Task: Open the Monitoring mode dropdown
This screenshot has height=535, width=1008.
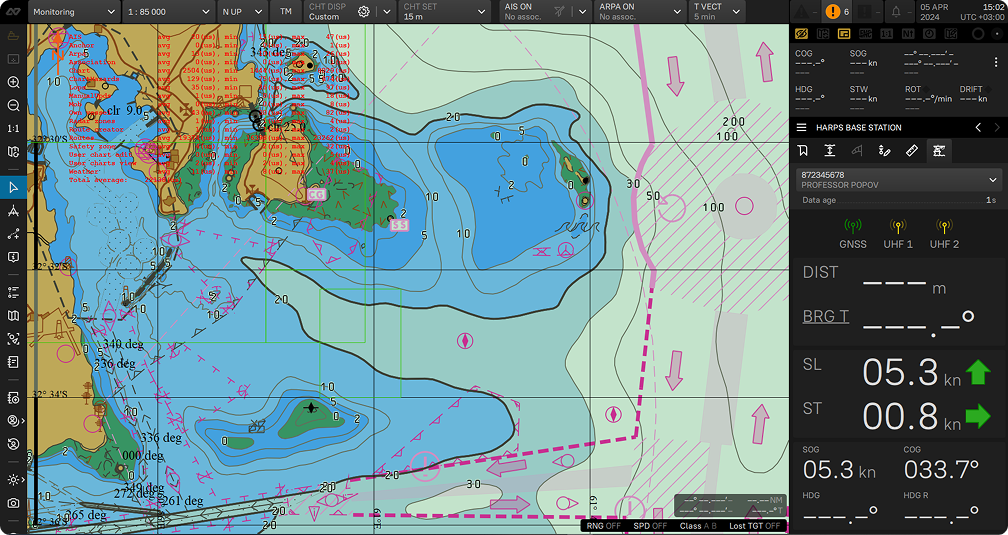Action: 73,12
